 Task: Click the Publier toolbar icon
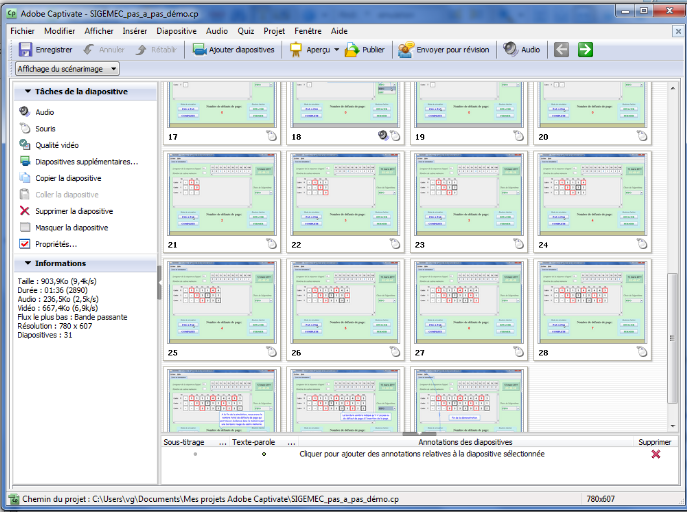(x=353, y=49)
